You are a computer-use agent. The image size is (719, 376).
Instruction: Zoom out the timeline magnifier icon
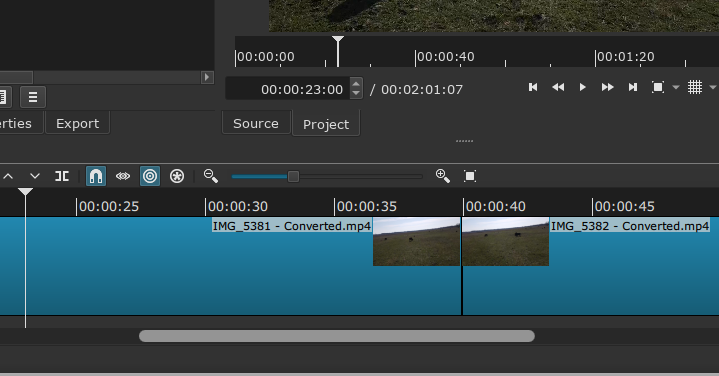(210, 176)
